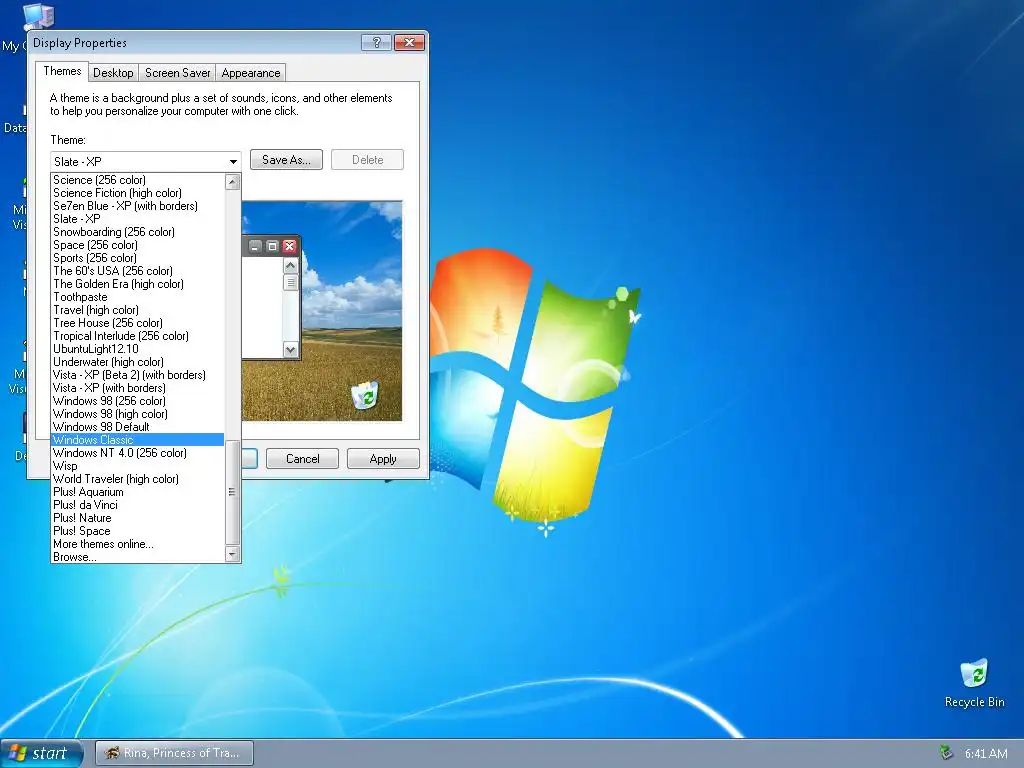
Task: Select Tree House (256 color) theme
Action: coord(138,323)
